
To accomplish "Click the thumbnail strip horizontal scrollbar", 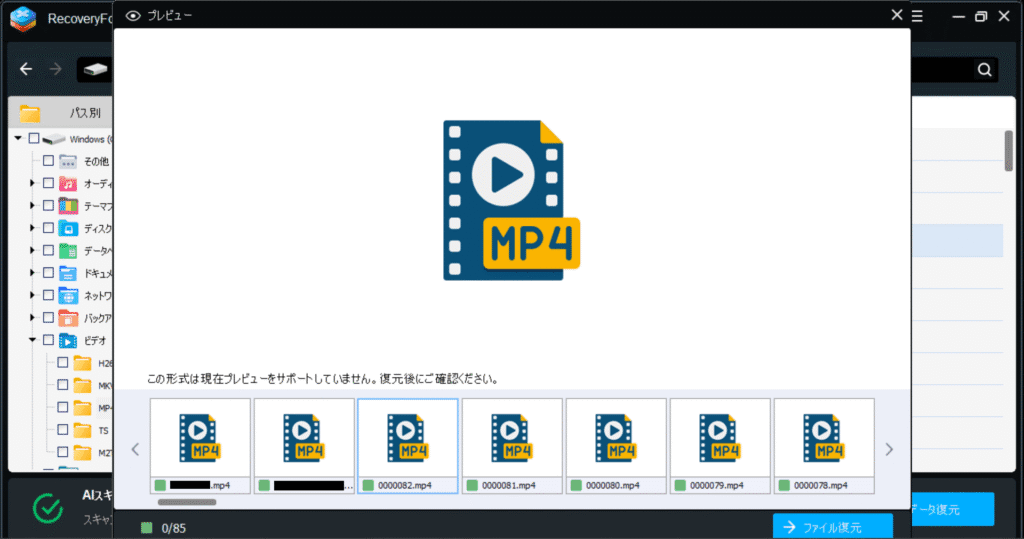I will (187, 502).
